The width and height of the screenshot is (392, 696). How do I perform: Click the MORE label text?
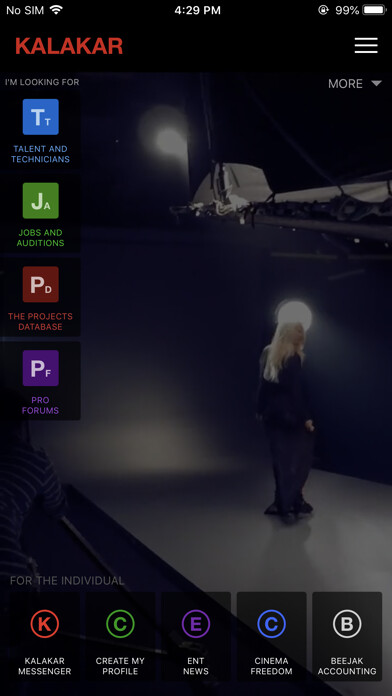tap(345, 83)
